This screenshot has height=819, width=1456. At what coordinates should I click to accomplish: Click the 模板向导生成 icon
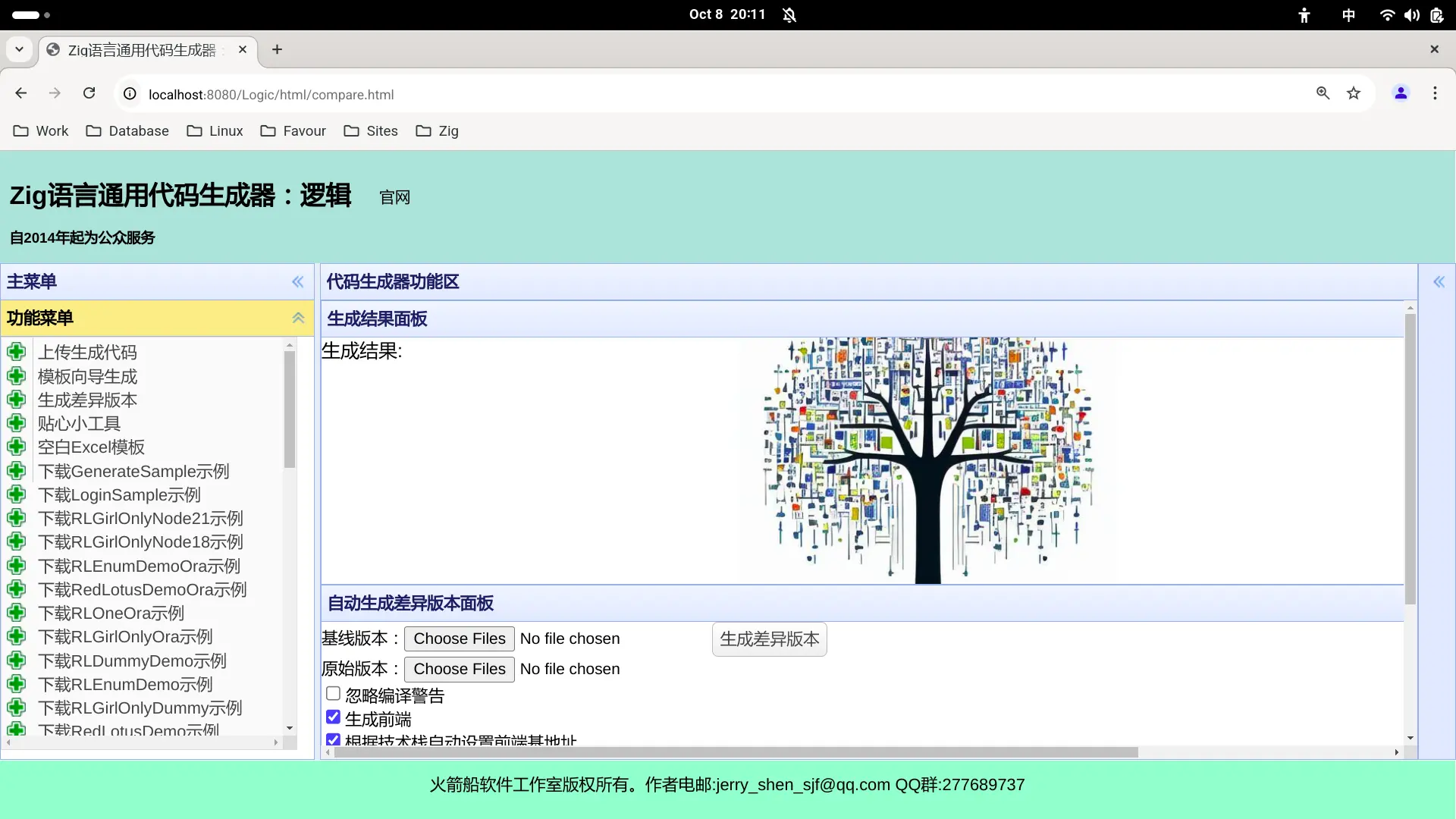[x=17, y=375]
